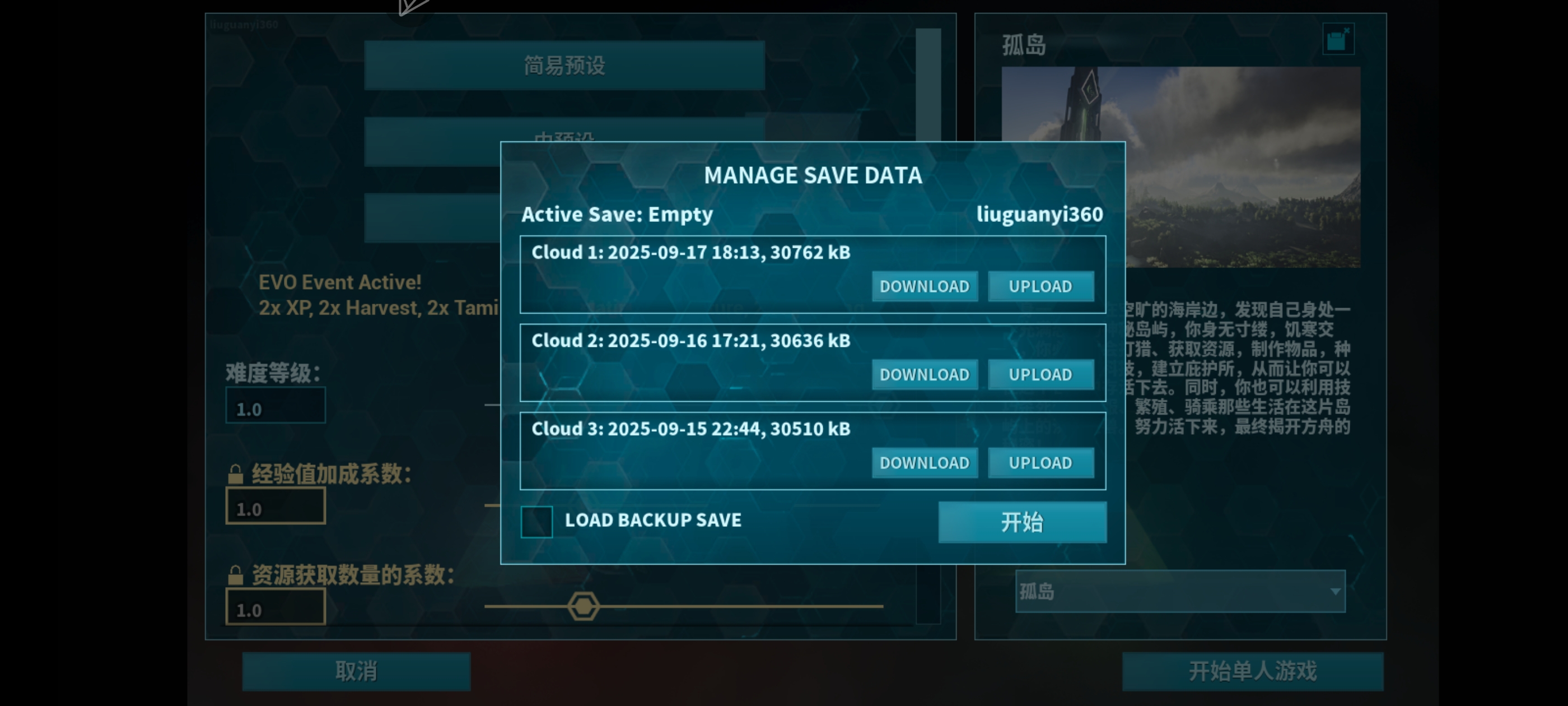Download the Cloud 3 save

(925, 463)
